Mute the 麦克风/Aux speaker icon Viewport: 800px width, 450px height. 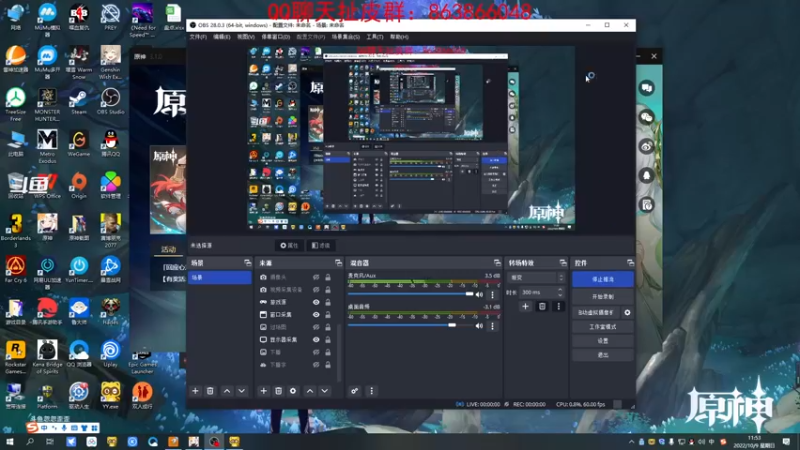coord(479,294)
